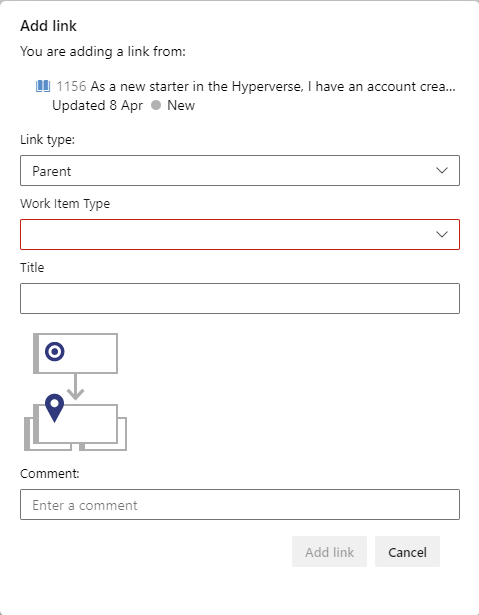Click the user story book icon
The height and width of the screenshot is (615, 479).
[x=43, y=86]
